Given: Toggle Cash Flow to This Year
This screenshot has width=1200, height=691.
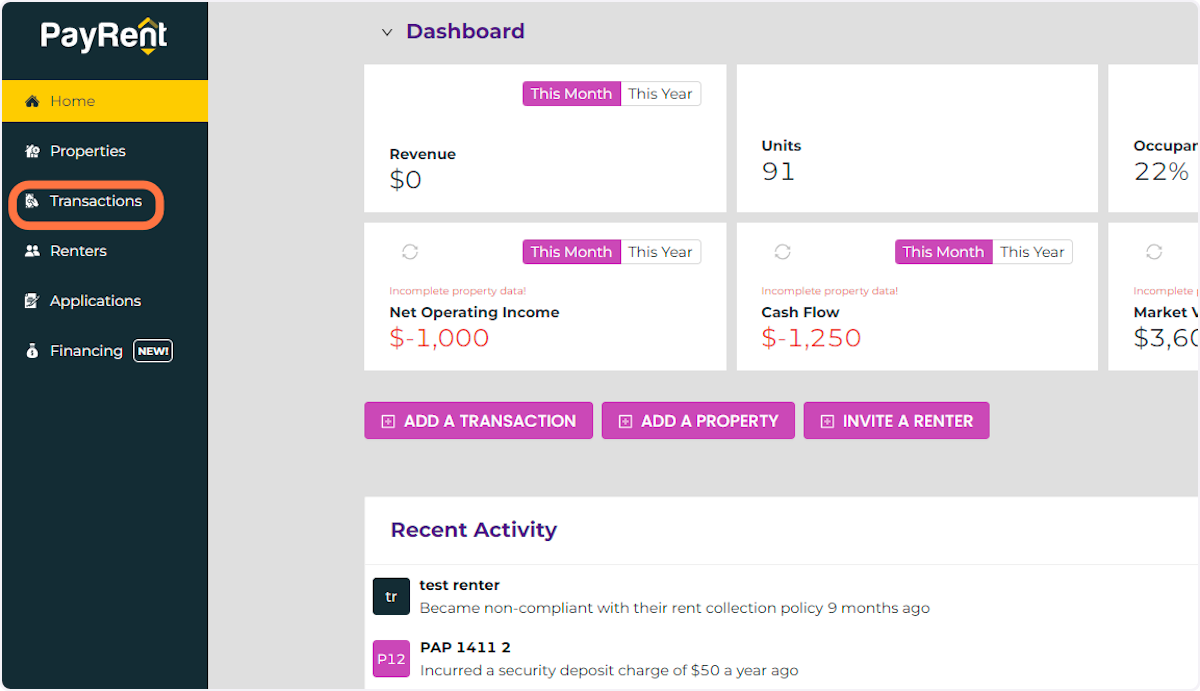Looking at the screenshot, I should tap(1032, 252).
